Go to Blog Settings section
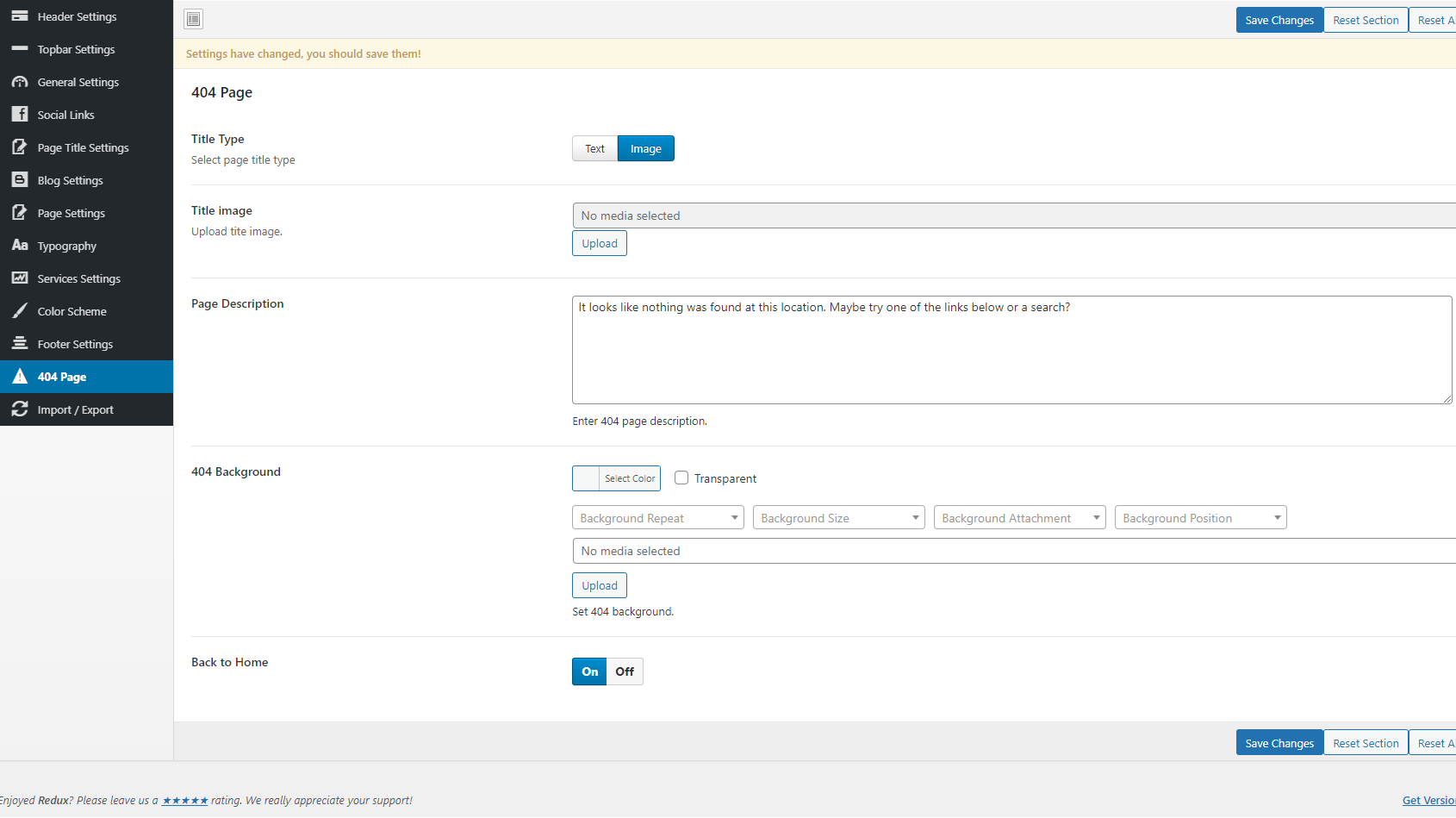The image size is (1456, 818). [70, 180]
